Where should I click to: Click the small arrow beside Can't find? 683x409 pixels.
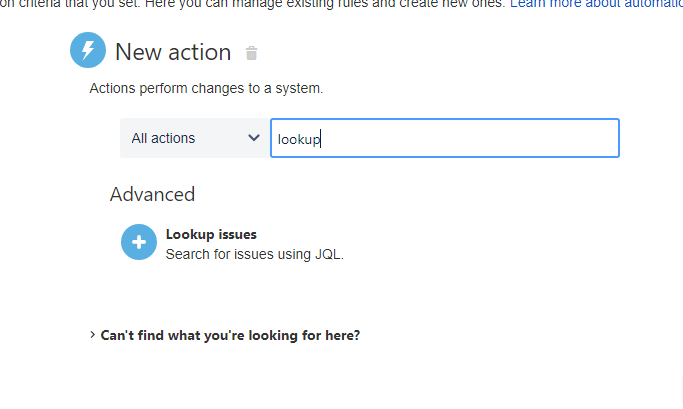(93, 335)
